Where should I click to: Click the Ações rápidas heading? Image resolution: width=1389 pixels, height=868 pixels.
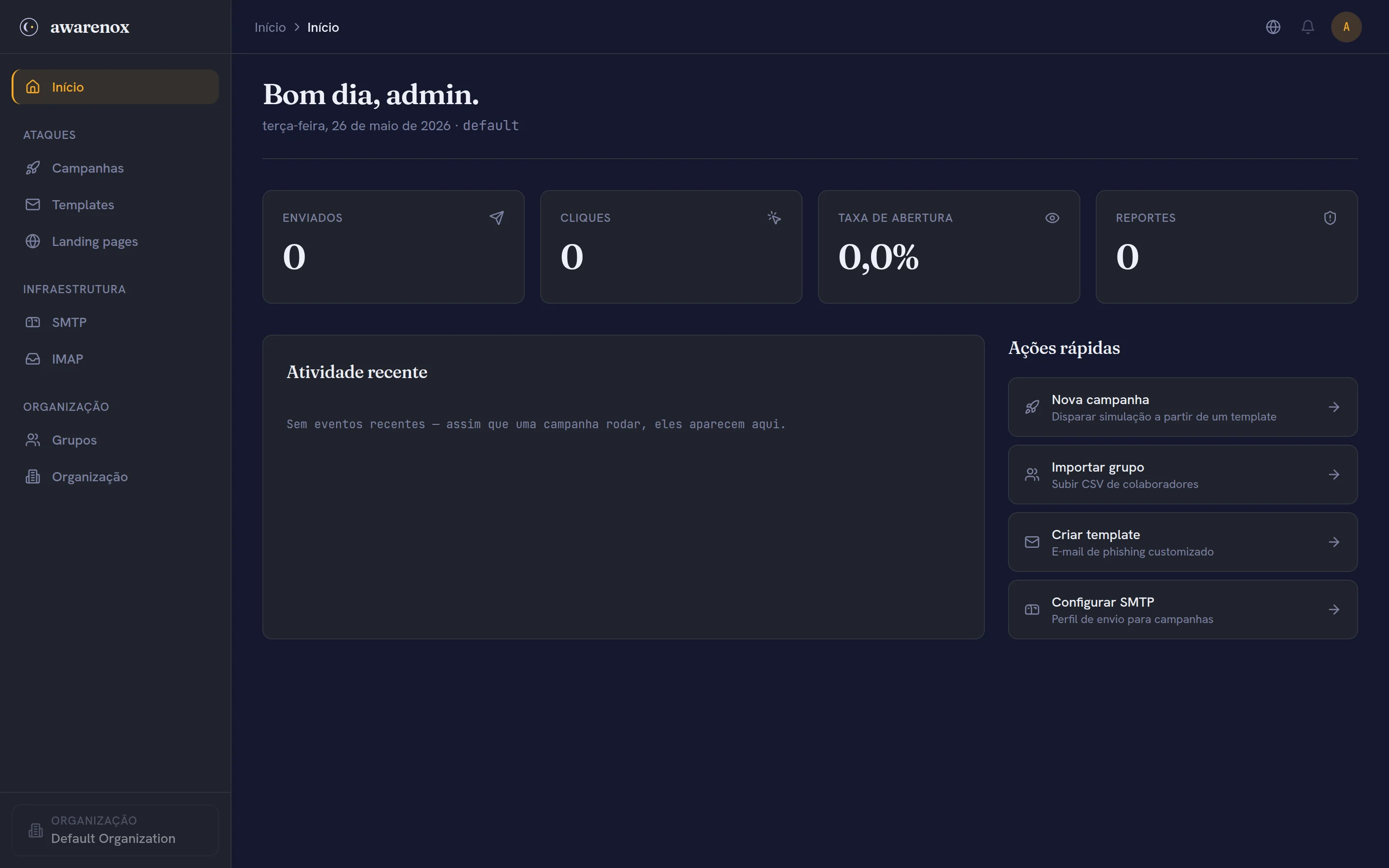click(1064, 348)
